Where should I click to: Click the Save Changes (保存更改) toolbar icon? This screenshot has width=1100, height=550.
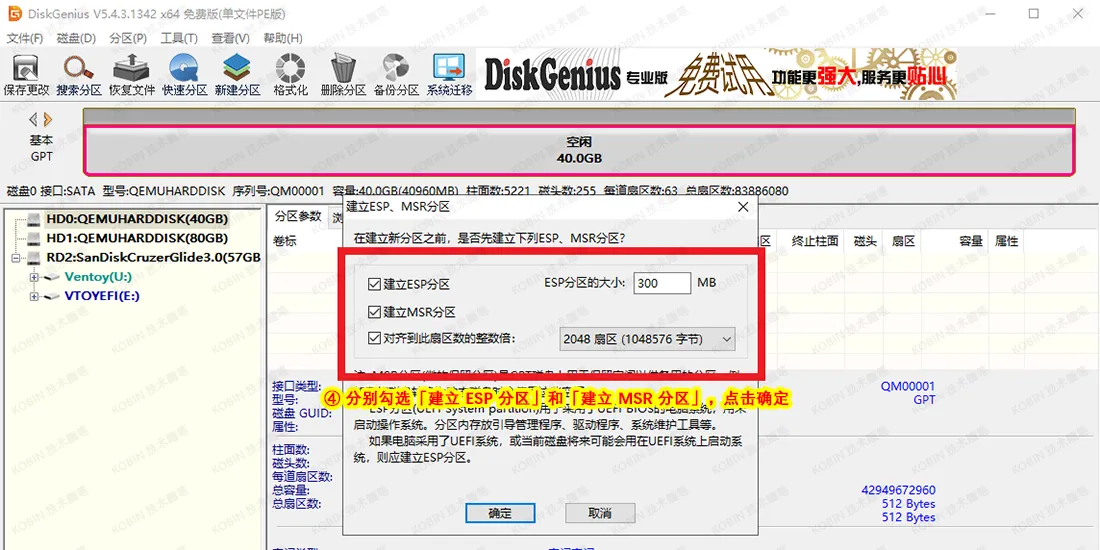[x=26, y=75]
